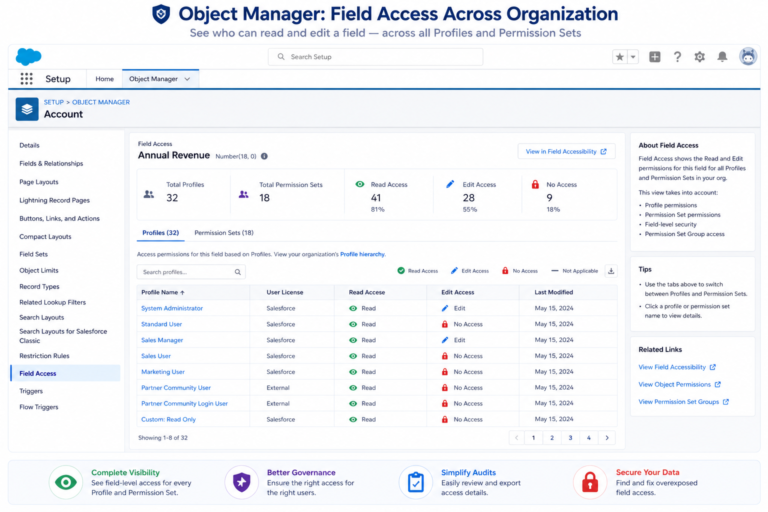Open Custom: Read Only profile link
The height and width of the screenshot is (512, 768).
click(168, 419)
